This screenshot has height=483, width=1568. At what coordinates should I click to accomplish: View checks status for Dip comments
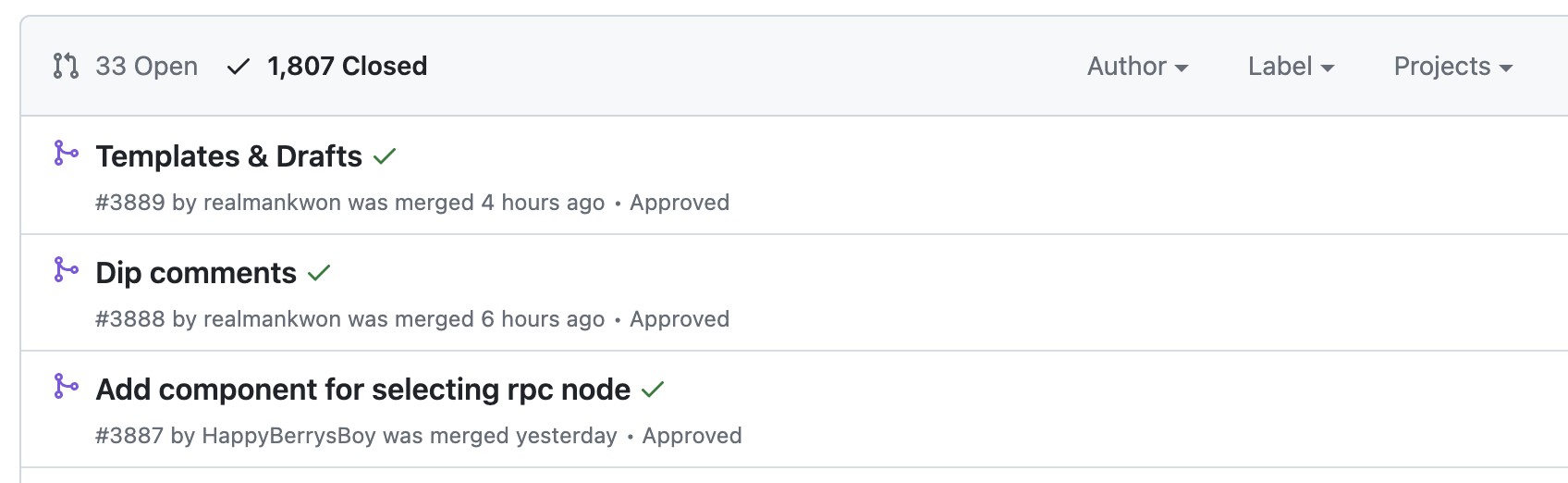[319, 273]
